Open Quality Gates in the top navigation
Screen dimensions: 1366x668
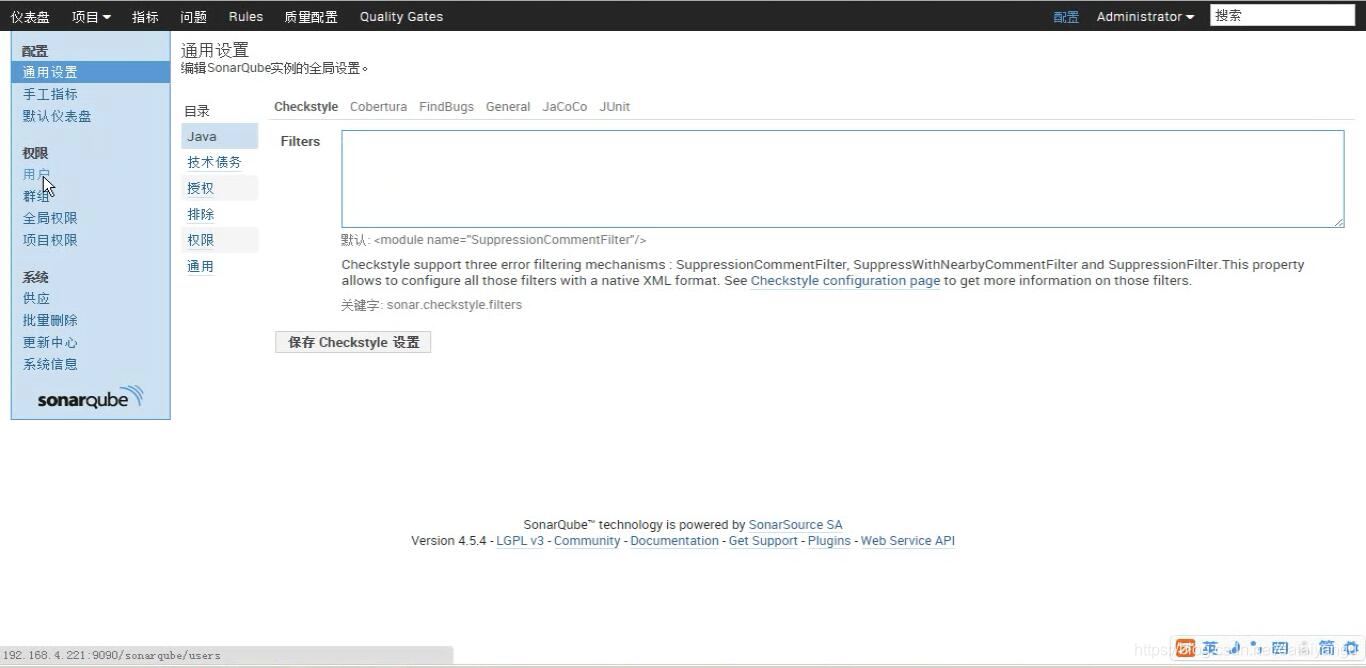coord(401,16)
